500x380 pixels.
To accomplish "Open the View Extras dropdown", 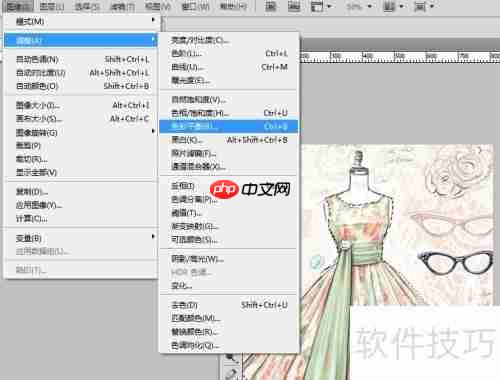I will tap(321, 6).
